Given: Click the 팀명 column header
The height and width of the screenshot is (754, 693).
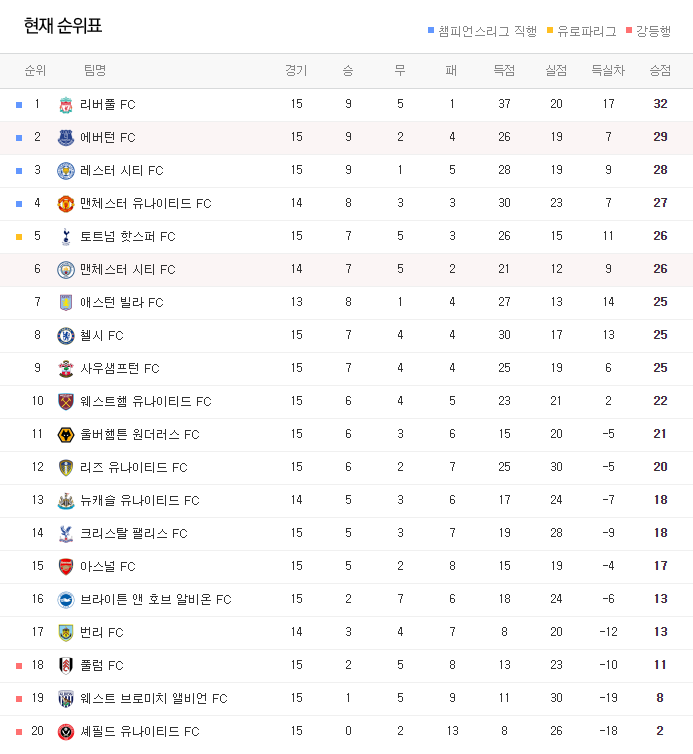Looking at the screenshot, I should pyautogui.click(x=95, y=71).
